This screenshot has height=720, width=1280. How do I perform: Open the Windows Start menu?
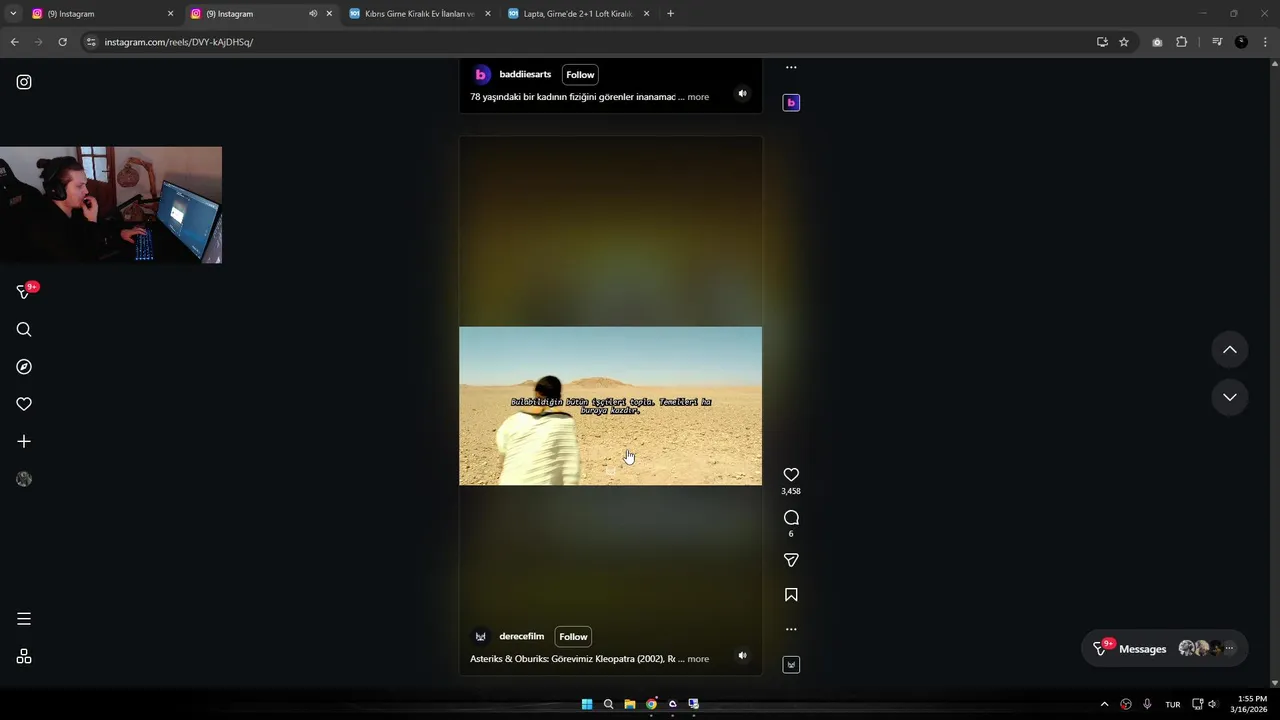587,704
